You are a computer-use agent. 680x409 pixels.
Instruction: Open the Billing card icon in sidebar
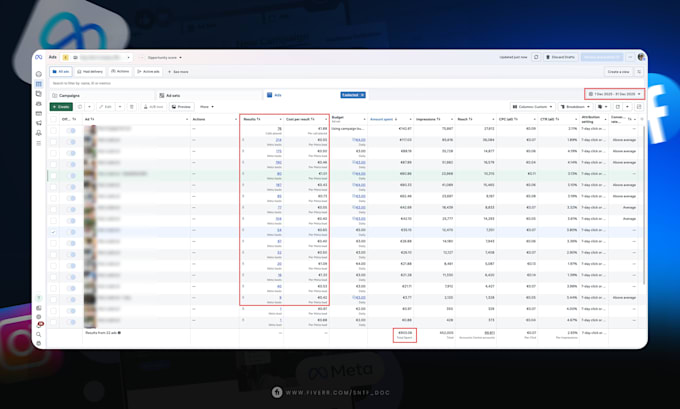point(39,113)
